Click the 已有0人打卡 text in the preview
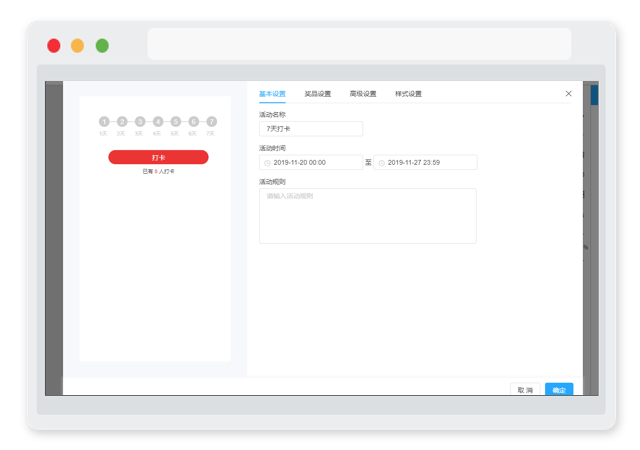The image size is (640, 450). coord(158,172)
